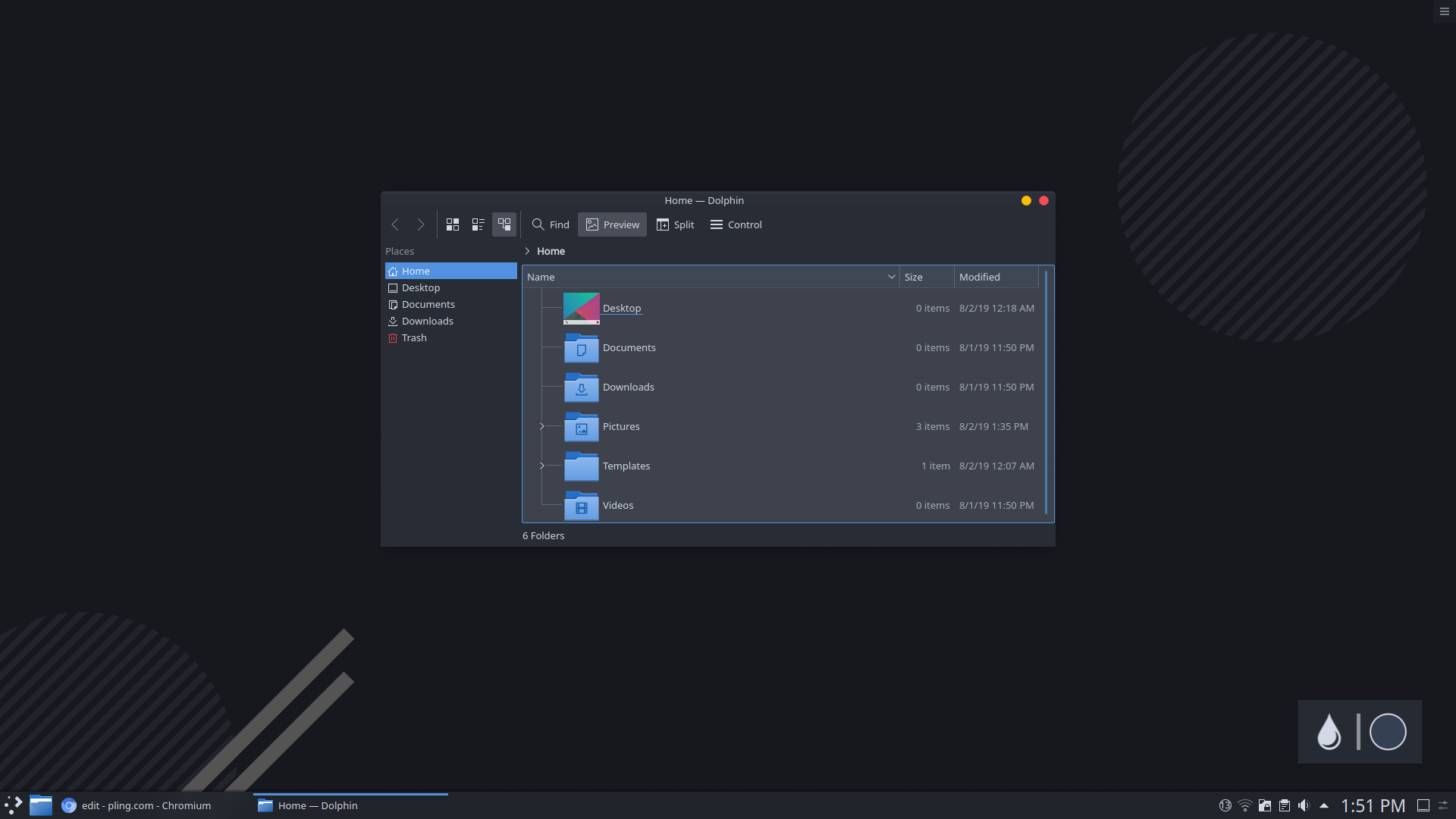Open the Control menu
This screenshot has width=1456, height=819.
tap(736, 224)
